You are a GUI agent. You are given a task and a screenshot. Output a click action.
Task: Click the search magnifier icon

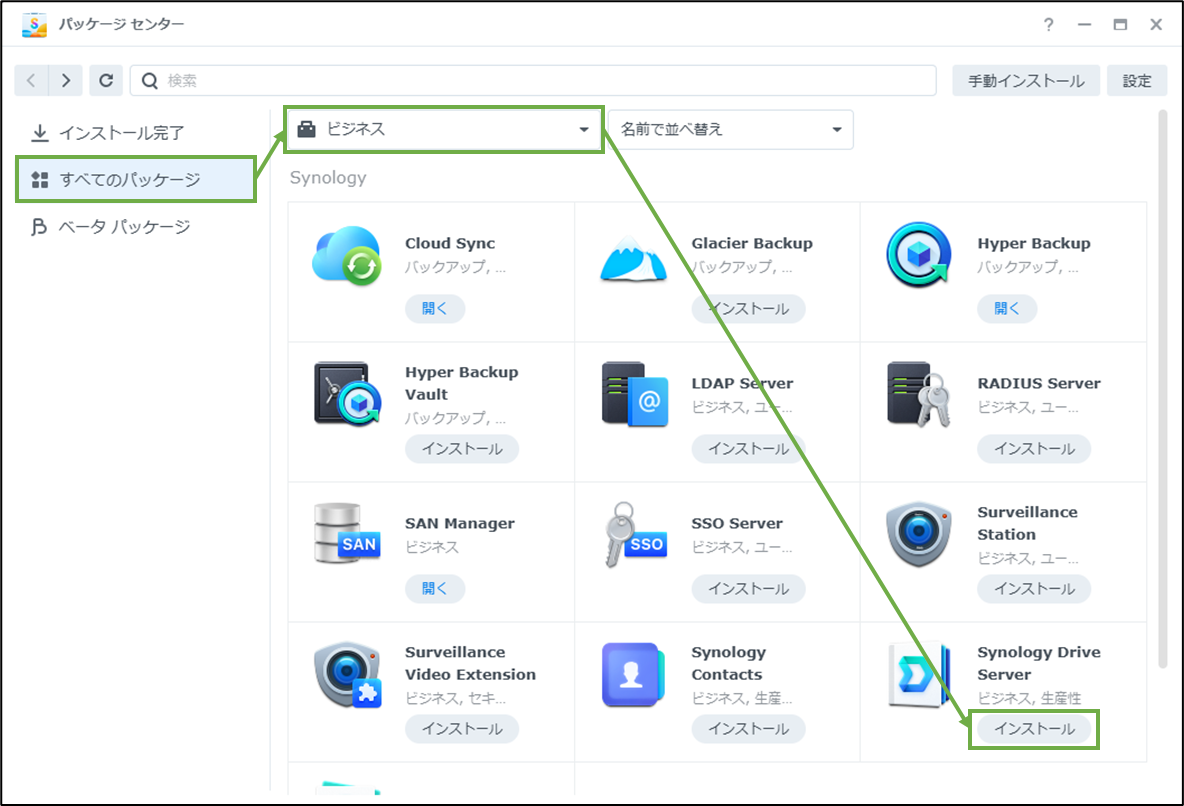tap(150, 80)
